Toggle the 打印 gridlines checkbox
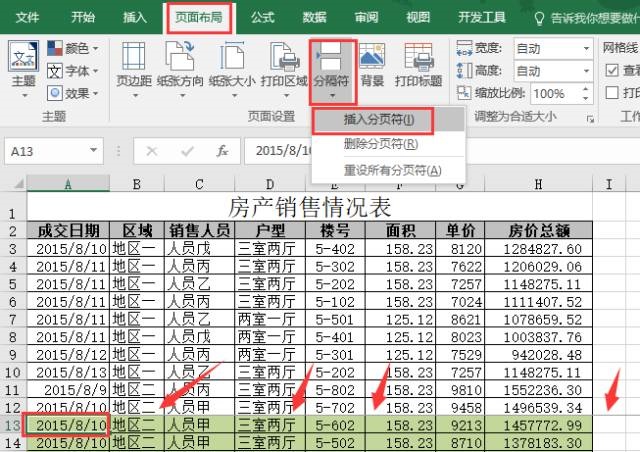This screenshot has height=452, width=640. [x=612, y=93]
